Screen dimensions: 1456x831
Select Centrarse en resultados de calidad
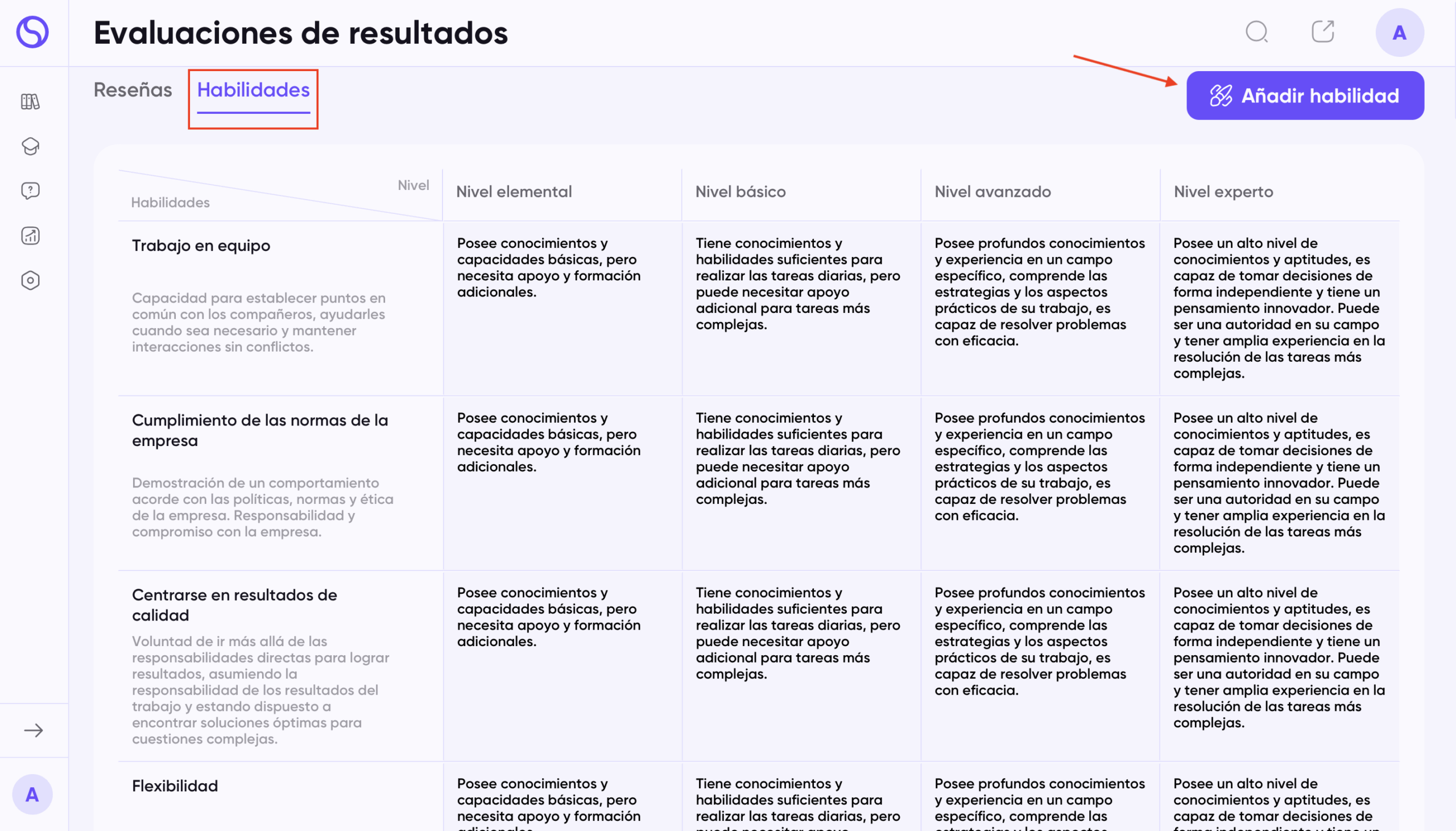tap(234, 605)
